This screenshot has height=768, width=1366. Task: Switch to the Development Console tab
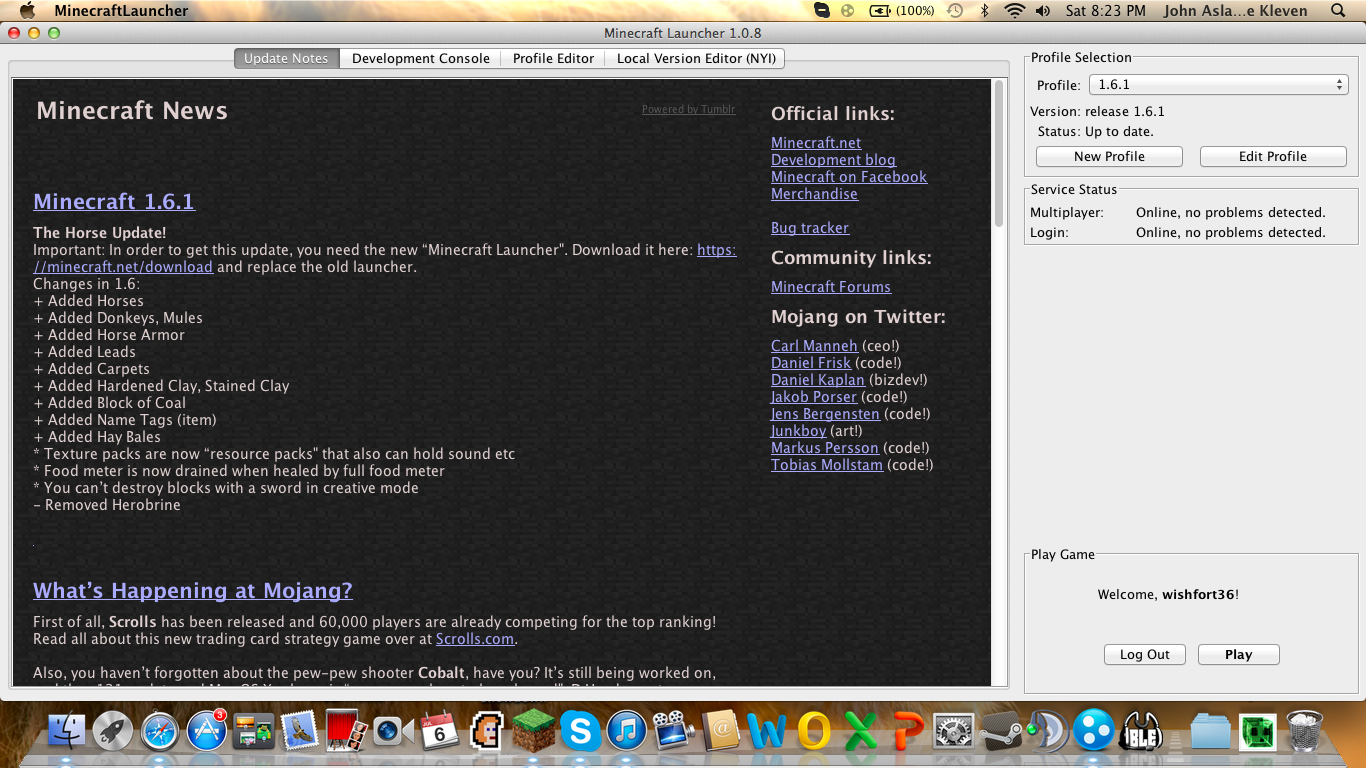point(421,58)
